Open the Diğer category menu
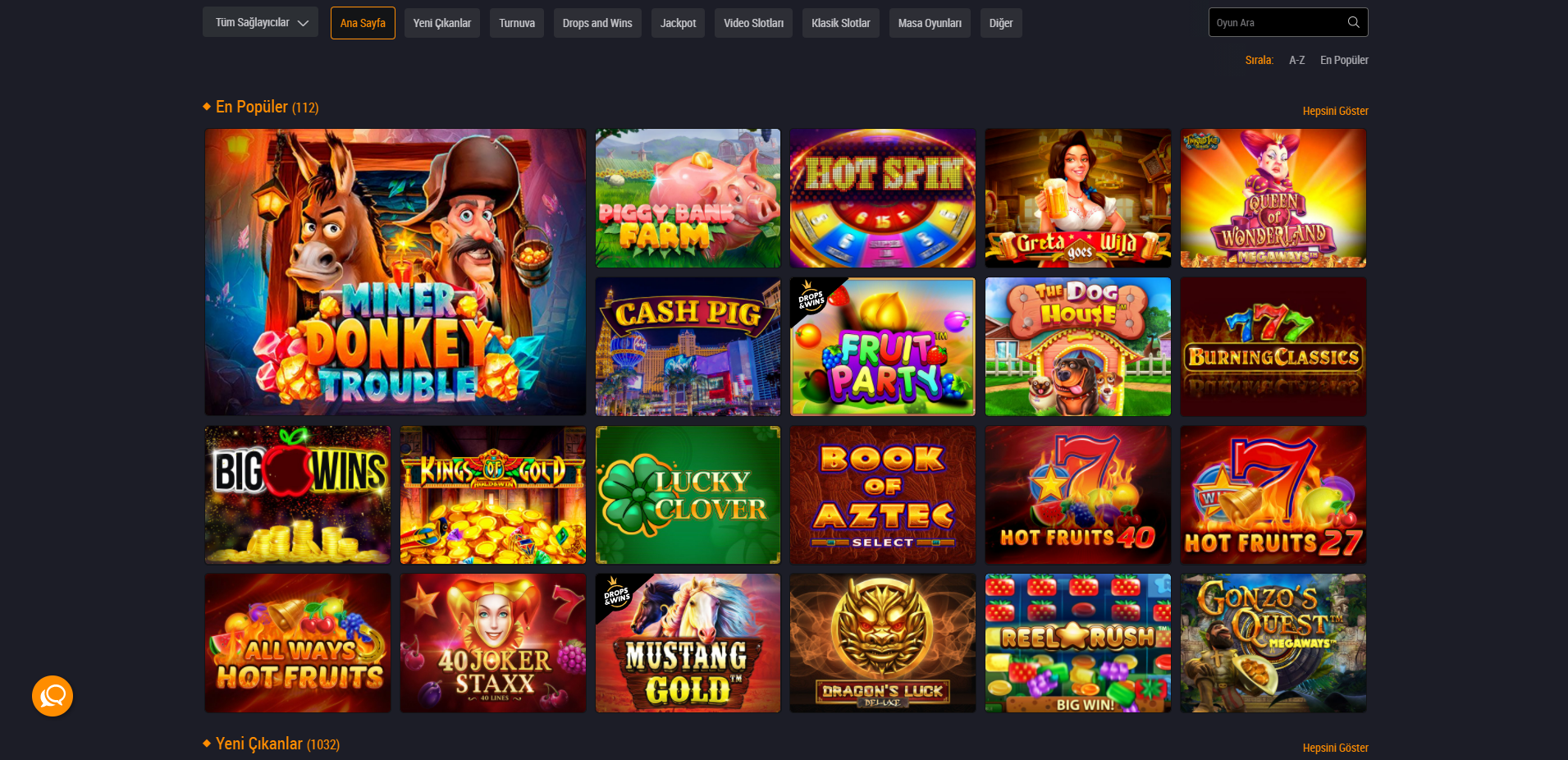1568x760 pixels. [1001, 23]
